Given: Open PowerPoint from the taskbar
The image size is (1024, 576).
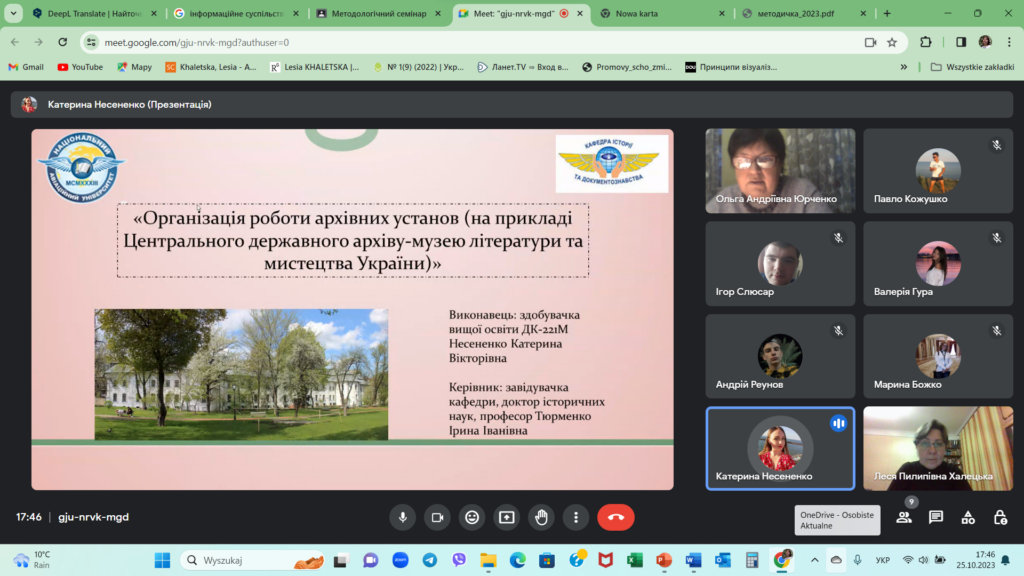Looking at the screenshot, I should point(663,560).
